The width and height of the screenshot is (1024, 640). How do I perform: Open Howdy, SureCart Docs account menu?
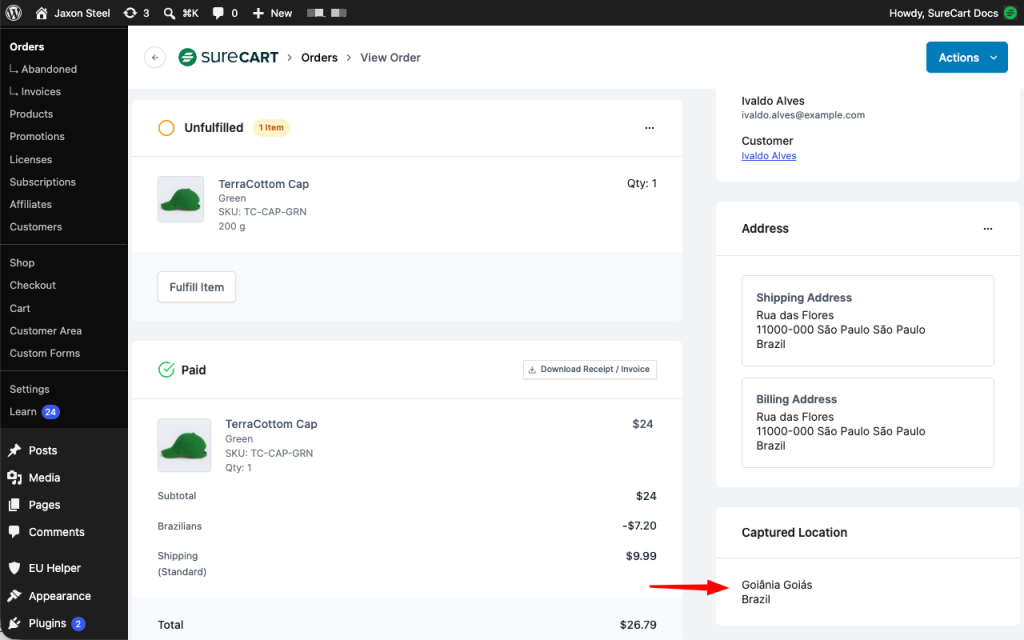[x=943, y=13]
